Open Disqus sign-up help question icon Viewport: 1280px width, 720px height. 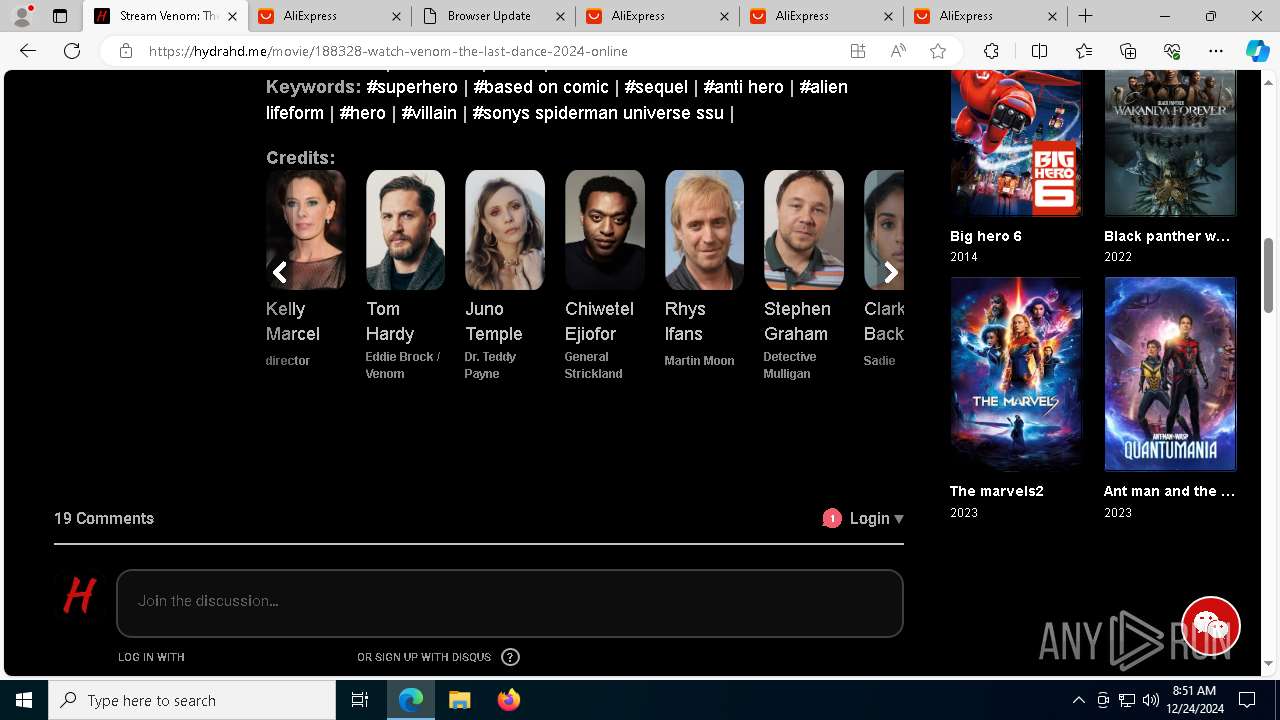(510, 657)
